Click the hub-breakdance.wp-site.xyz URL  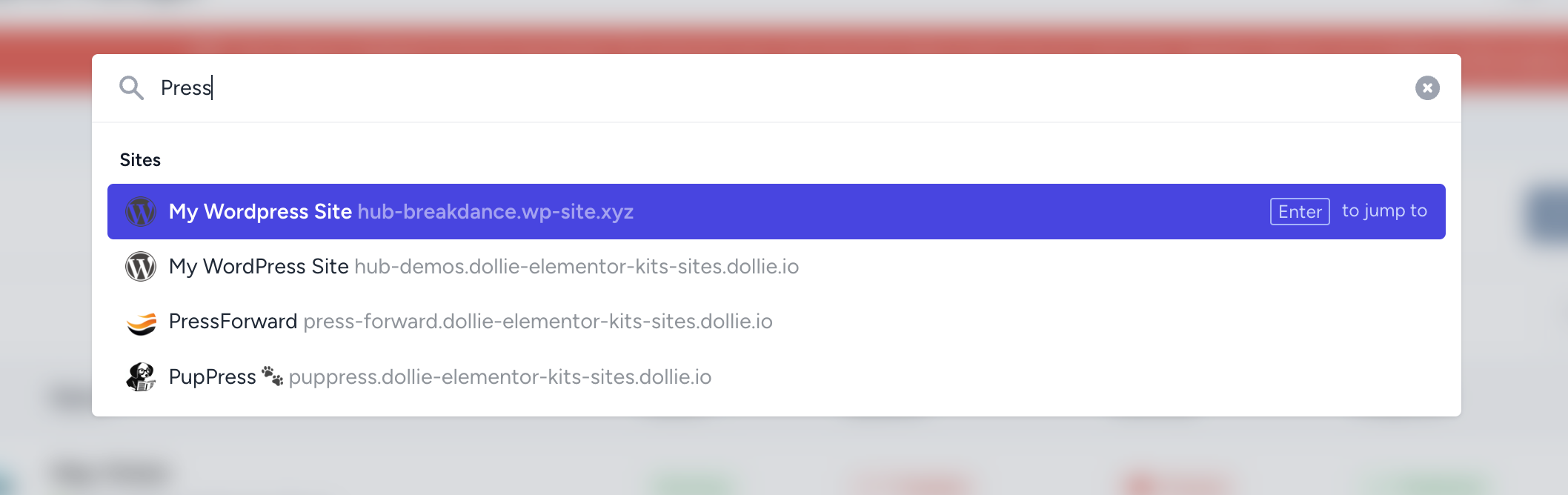[495, 212]
